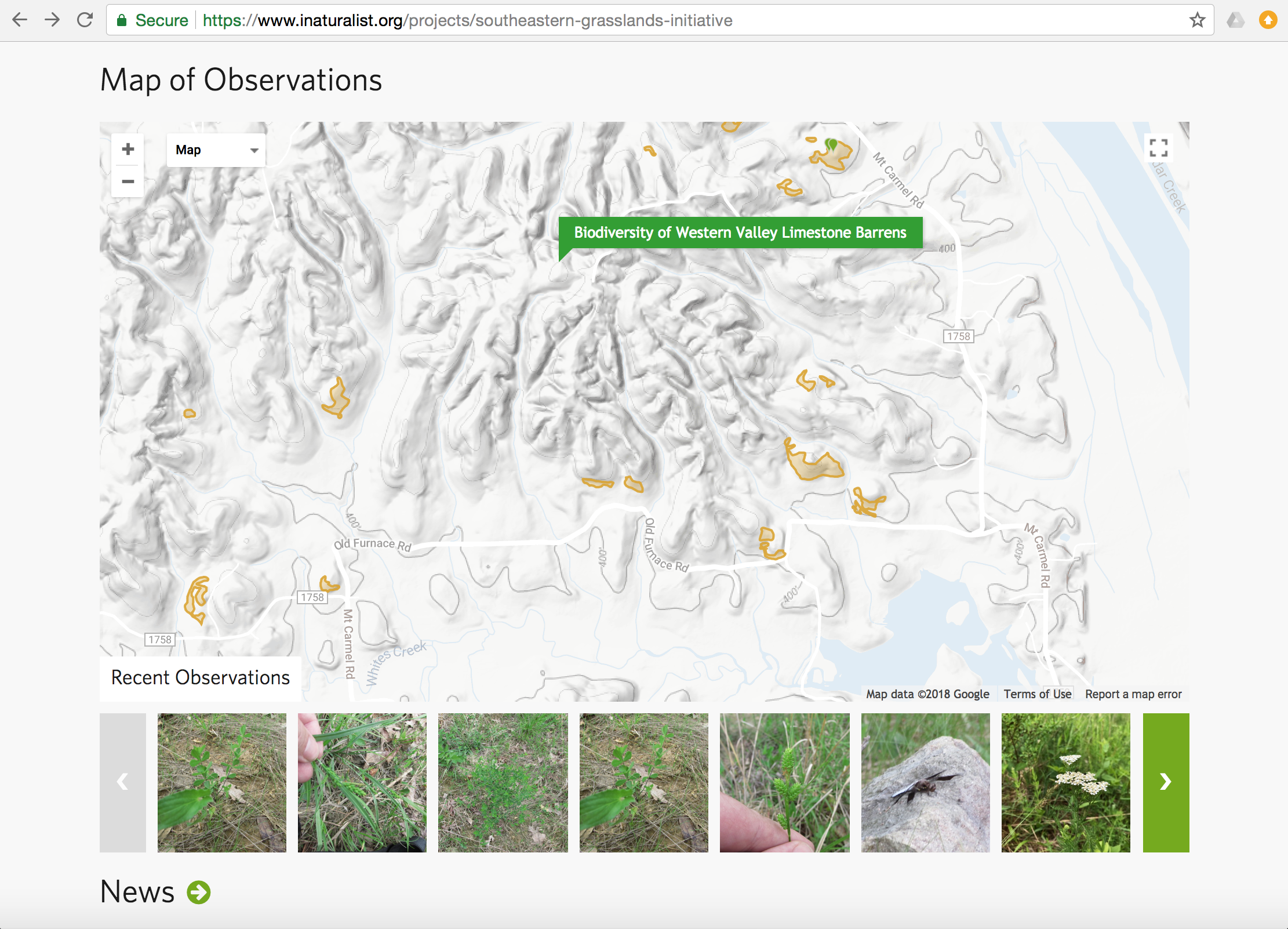Image resolution: width=1288 pixels, height=929 pixels.
Task: Click Report a map error
Action: point(1133,694)
